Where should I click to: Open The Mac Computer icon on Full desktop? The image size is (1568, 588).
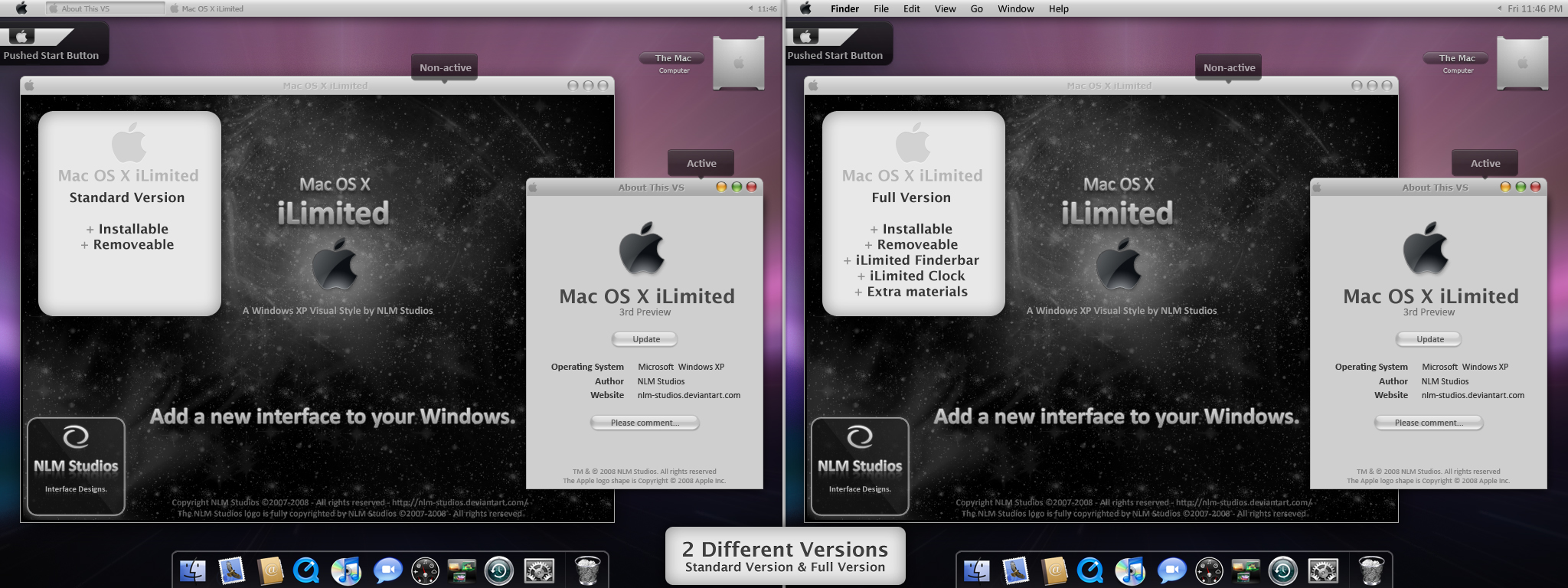[x=1523, y=63]
